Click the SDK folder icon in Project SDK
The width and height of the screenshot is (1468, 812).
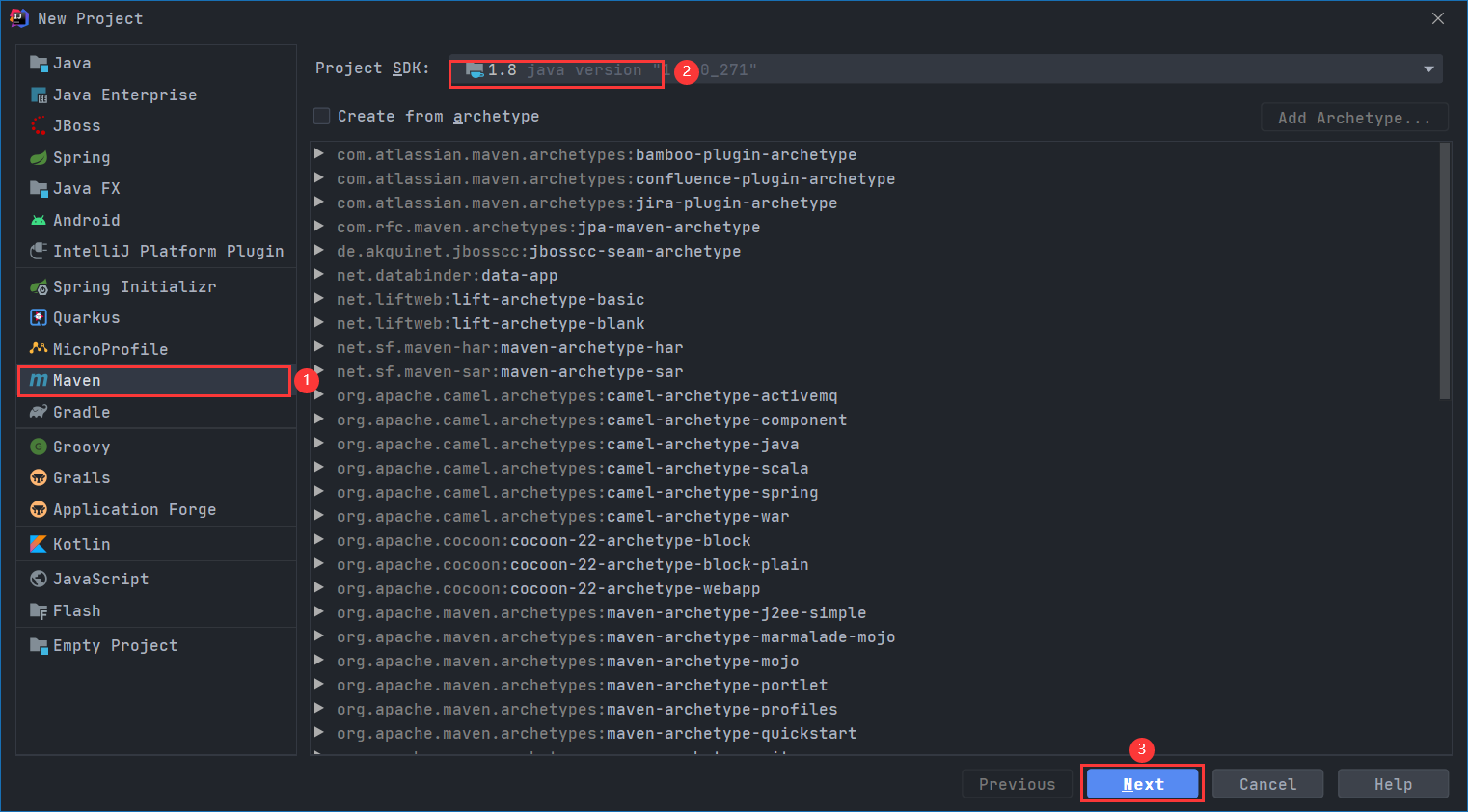475,70
